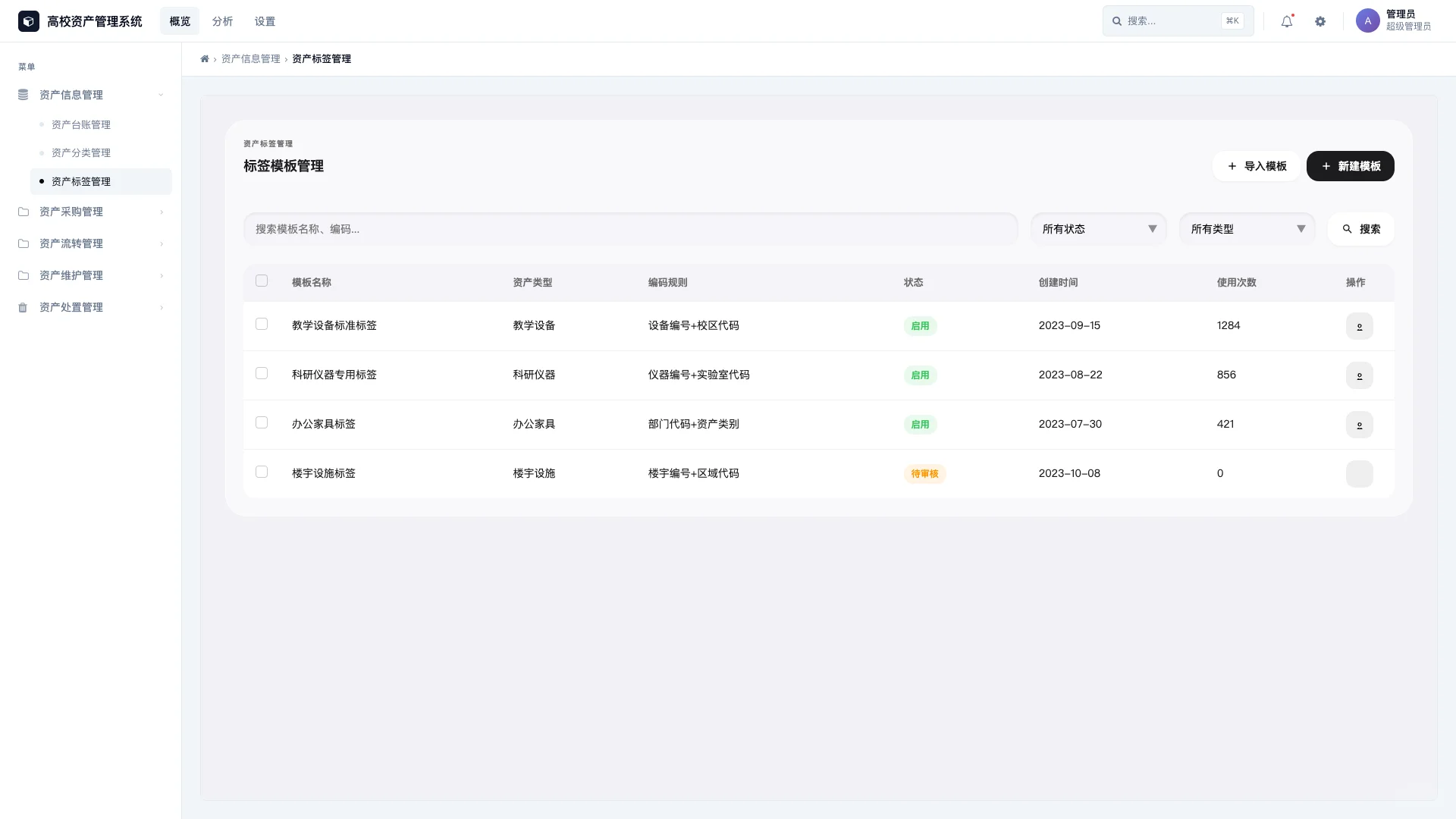Click the 导入模板 button
Image resolution: width=1456 pixels, height=819 pixels.
(x=1257, y=166)
